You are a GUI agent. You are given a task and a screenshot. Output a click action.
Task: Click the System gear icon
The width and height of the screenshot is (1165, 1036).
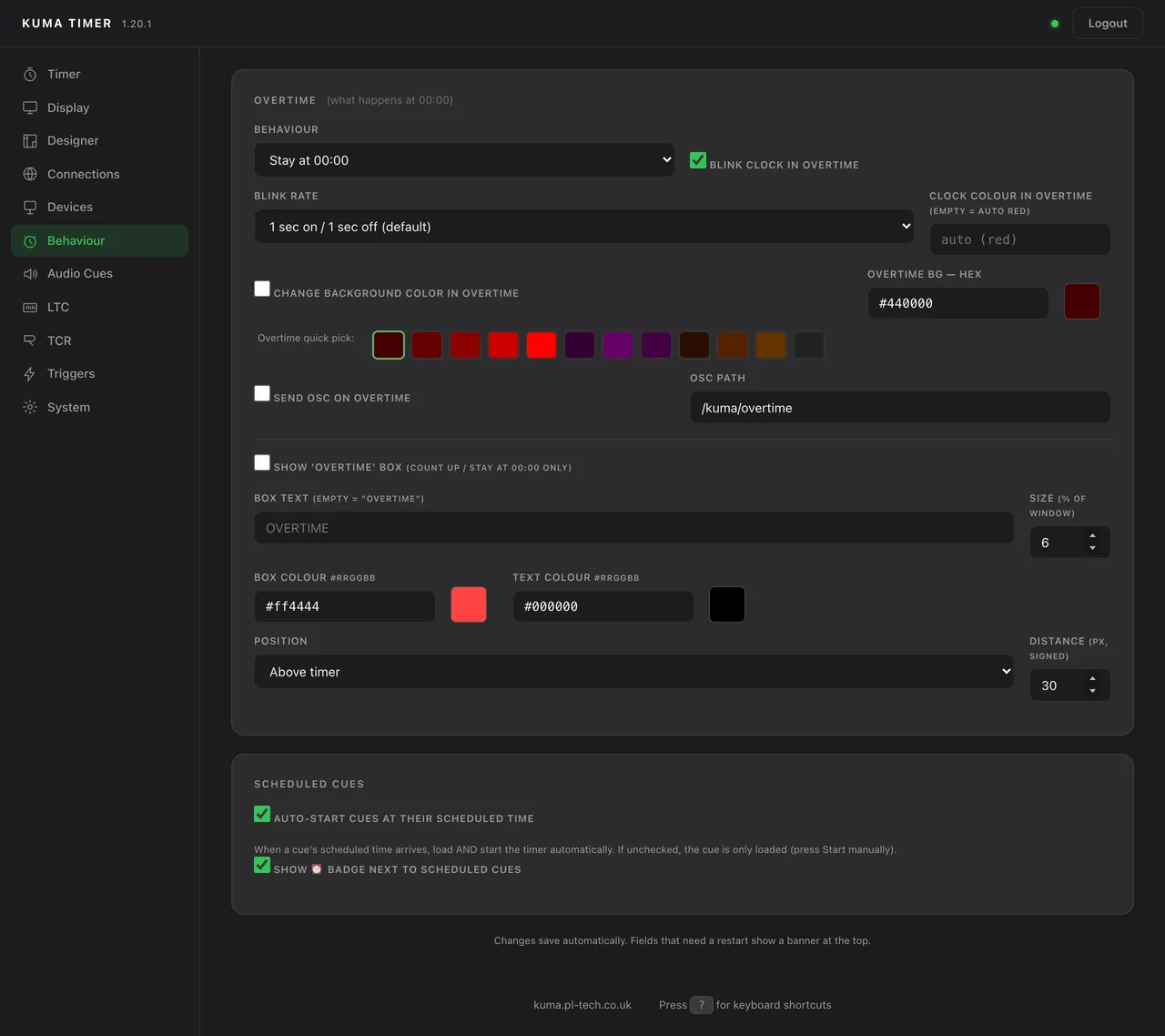click(x=30, y=407)
